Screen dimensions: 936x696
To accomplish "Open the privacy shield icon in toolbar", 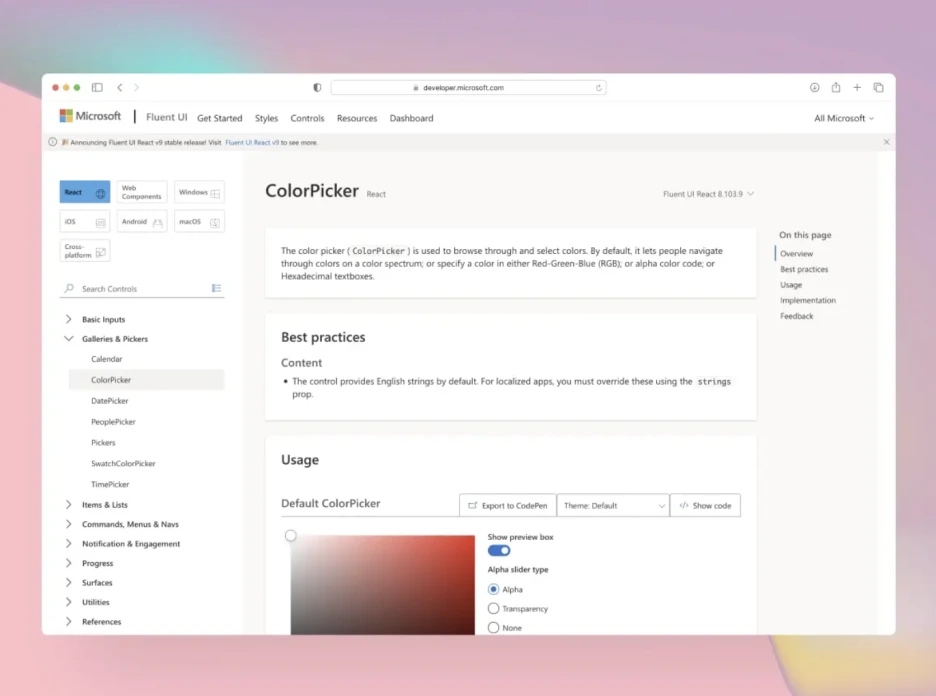I will pyautogui.click(x=317, y=87).
